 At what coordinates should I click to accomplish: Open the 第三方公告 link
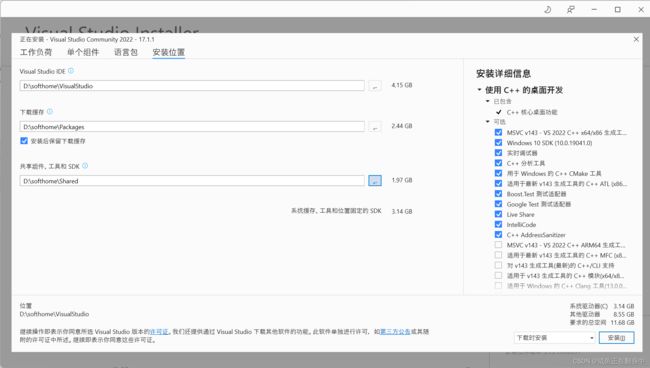(x=395, y=332)
